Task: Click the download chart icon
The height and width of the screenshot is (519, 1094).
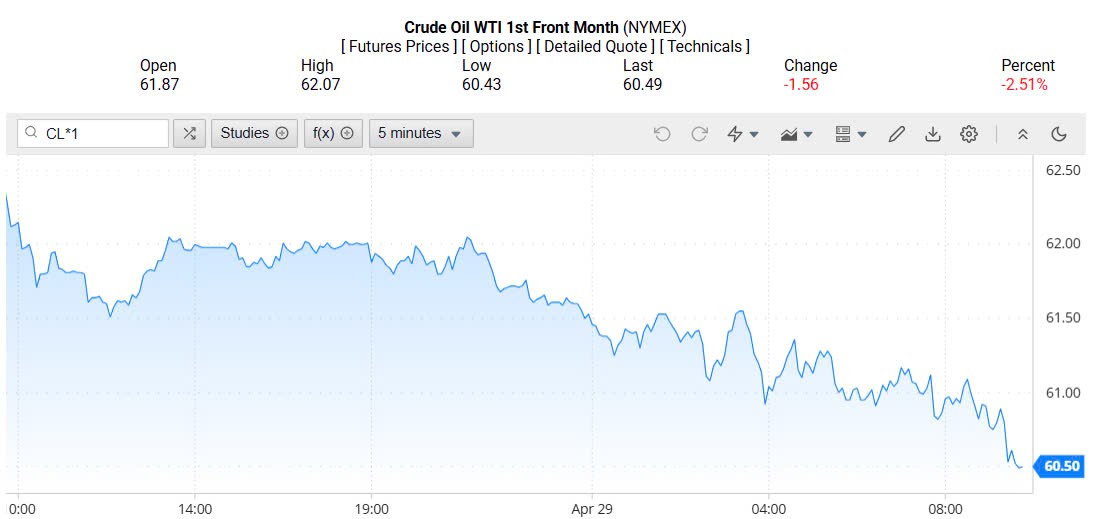Action: pyautogui.click(x=932, y=134)
